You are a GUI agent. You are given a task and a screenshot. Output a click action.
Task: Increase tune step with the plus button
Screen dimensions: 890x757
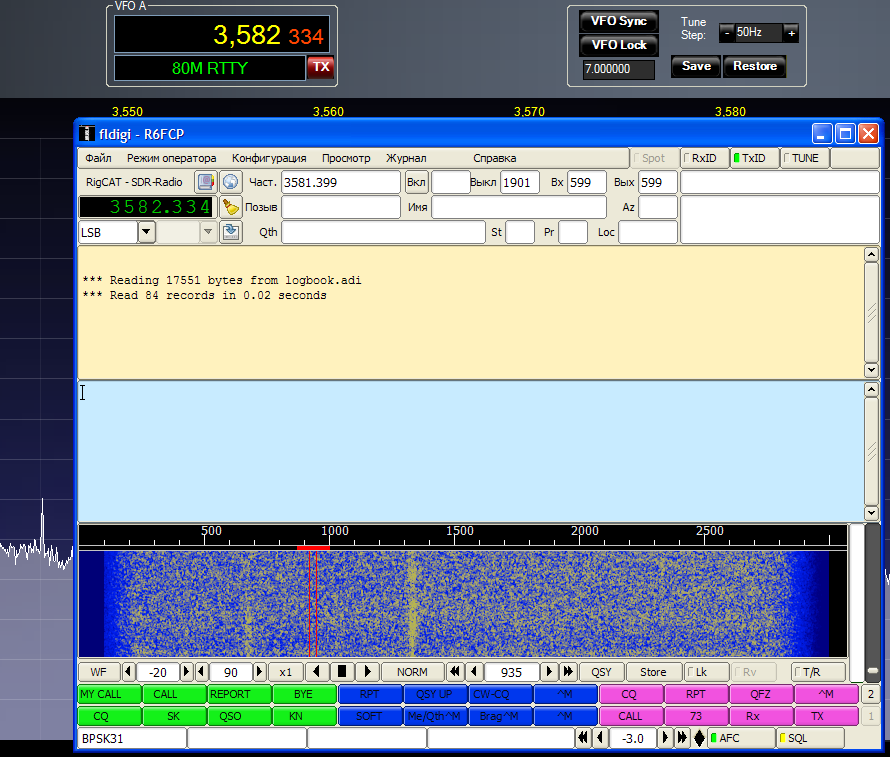pyautogui.click(x=791, y=33)
